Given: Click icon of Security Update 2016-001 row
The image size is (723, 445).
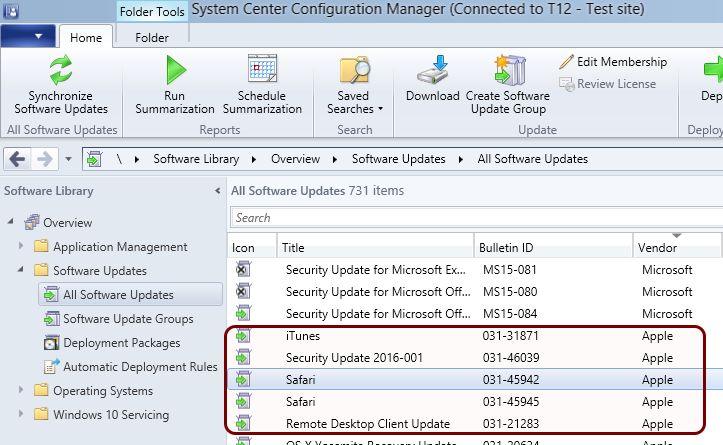Looking at the screenshot, I should (243, 357).
